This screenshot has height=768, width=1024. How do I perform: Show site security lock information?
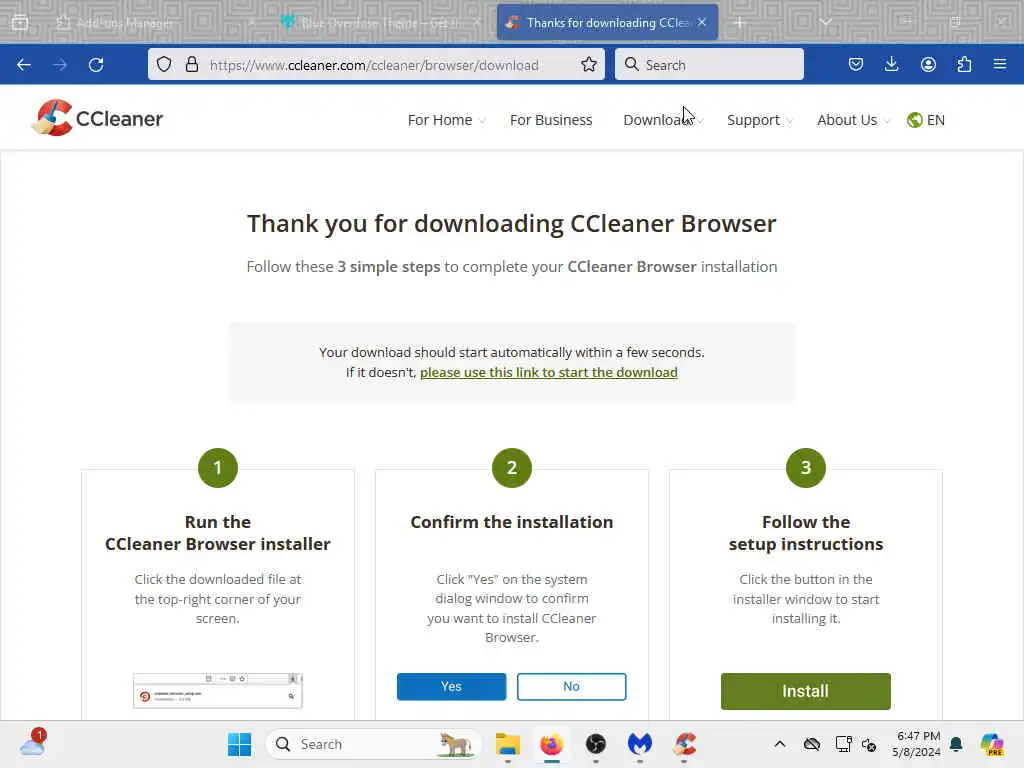tap(191, 64)
